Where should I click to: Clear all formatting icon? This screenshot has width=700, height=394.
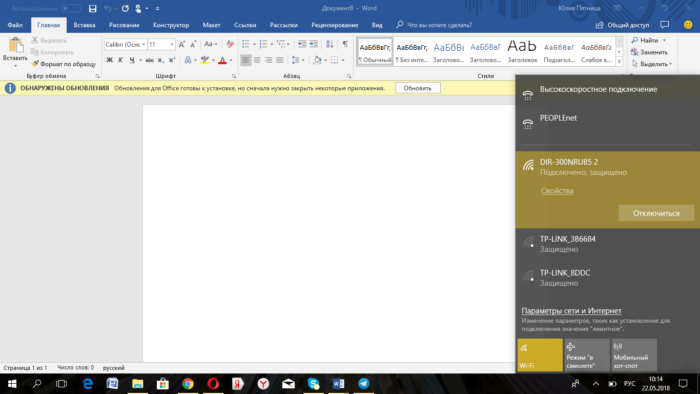click(x=230, y=45)
